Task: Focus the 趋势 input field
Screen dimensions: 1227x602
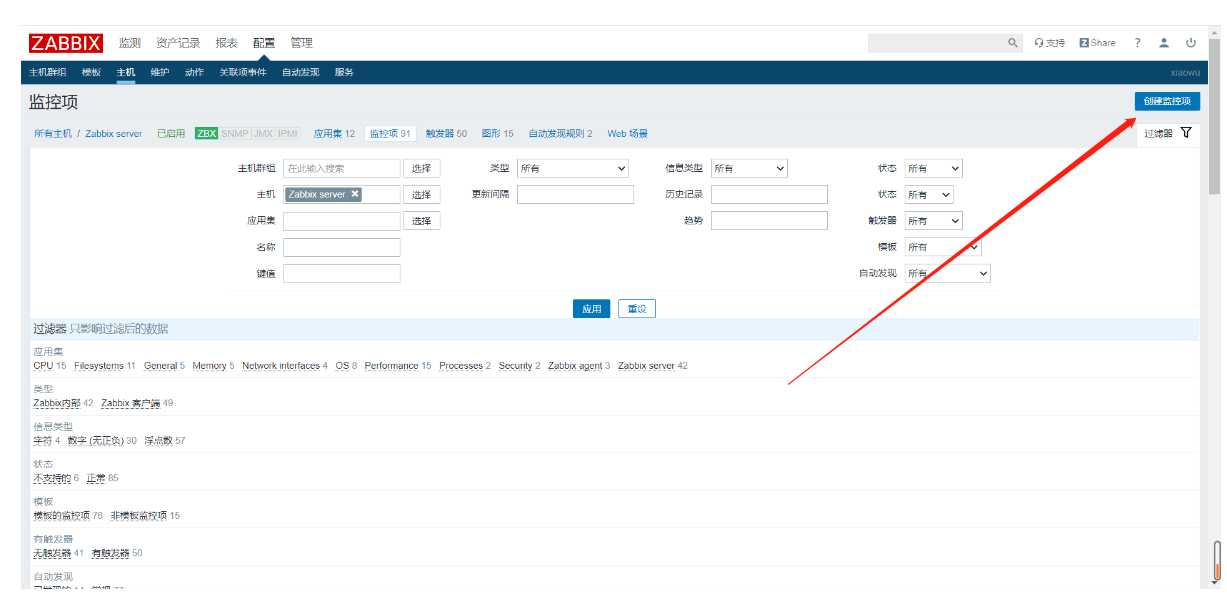Action: pos(769,221)
